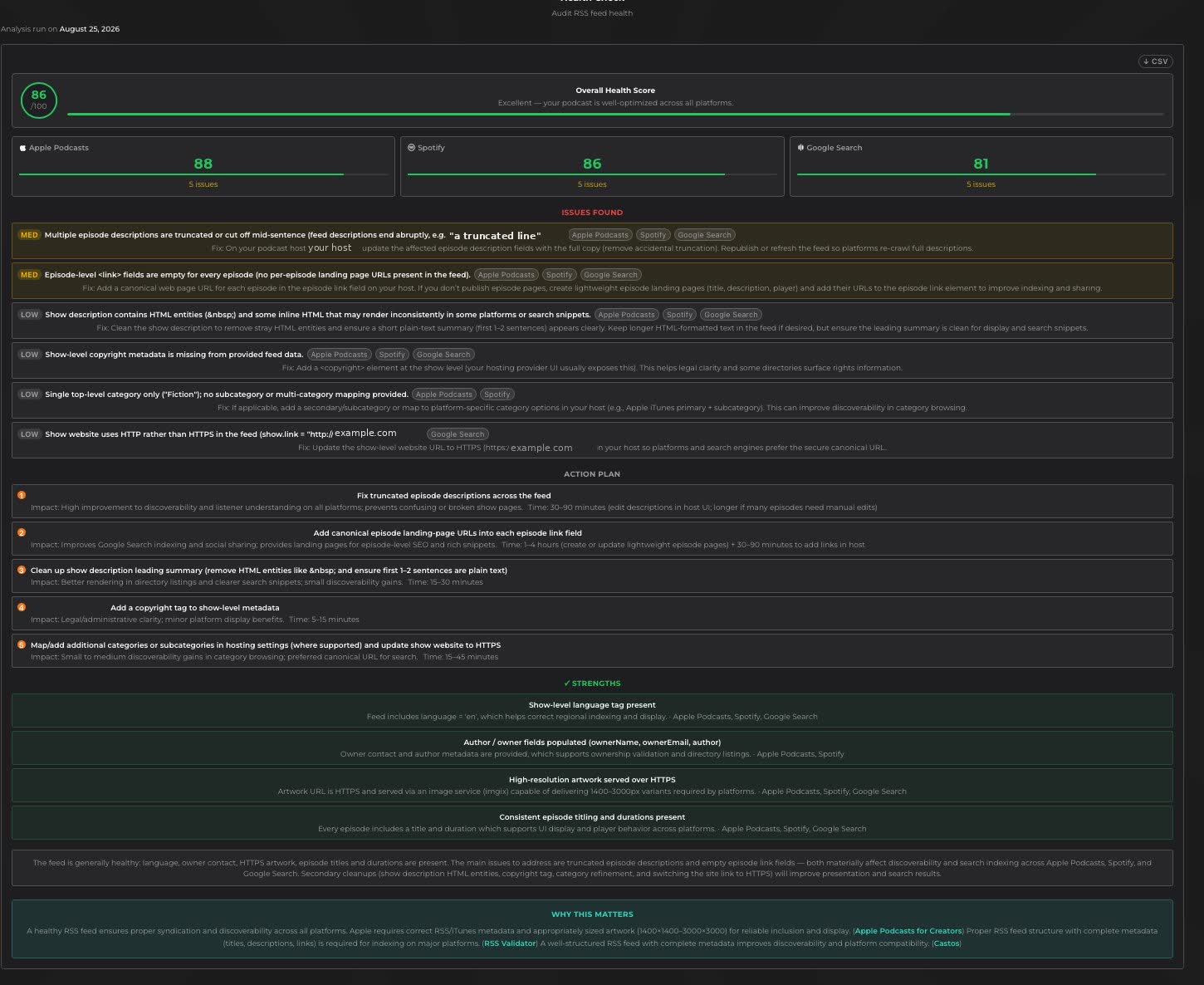This screenshot has height=985, width=1204.
Task: Click '5 issues' under Apple Podcasts
Action: pyautogui.click(x=203, y=184)
